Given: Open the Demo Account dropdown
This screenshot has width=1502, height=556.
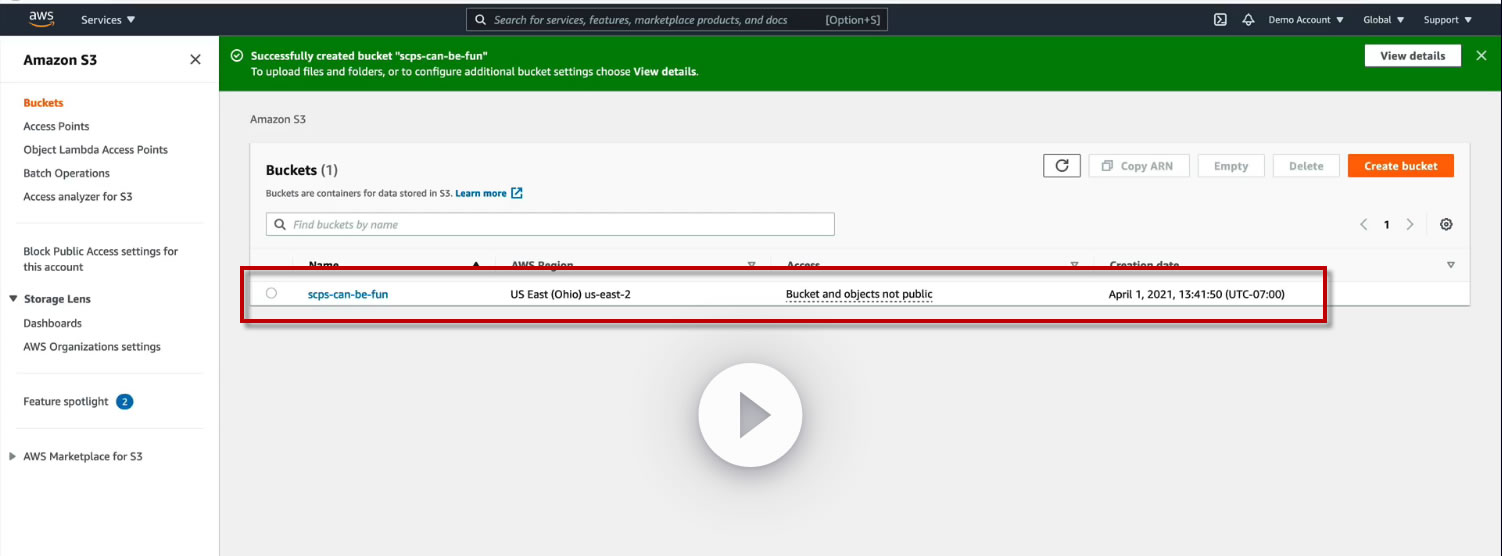Looking at the screenshot, I should tap(1306, 20).
